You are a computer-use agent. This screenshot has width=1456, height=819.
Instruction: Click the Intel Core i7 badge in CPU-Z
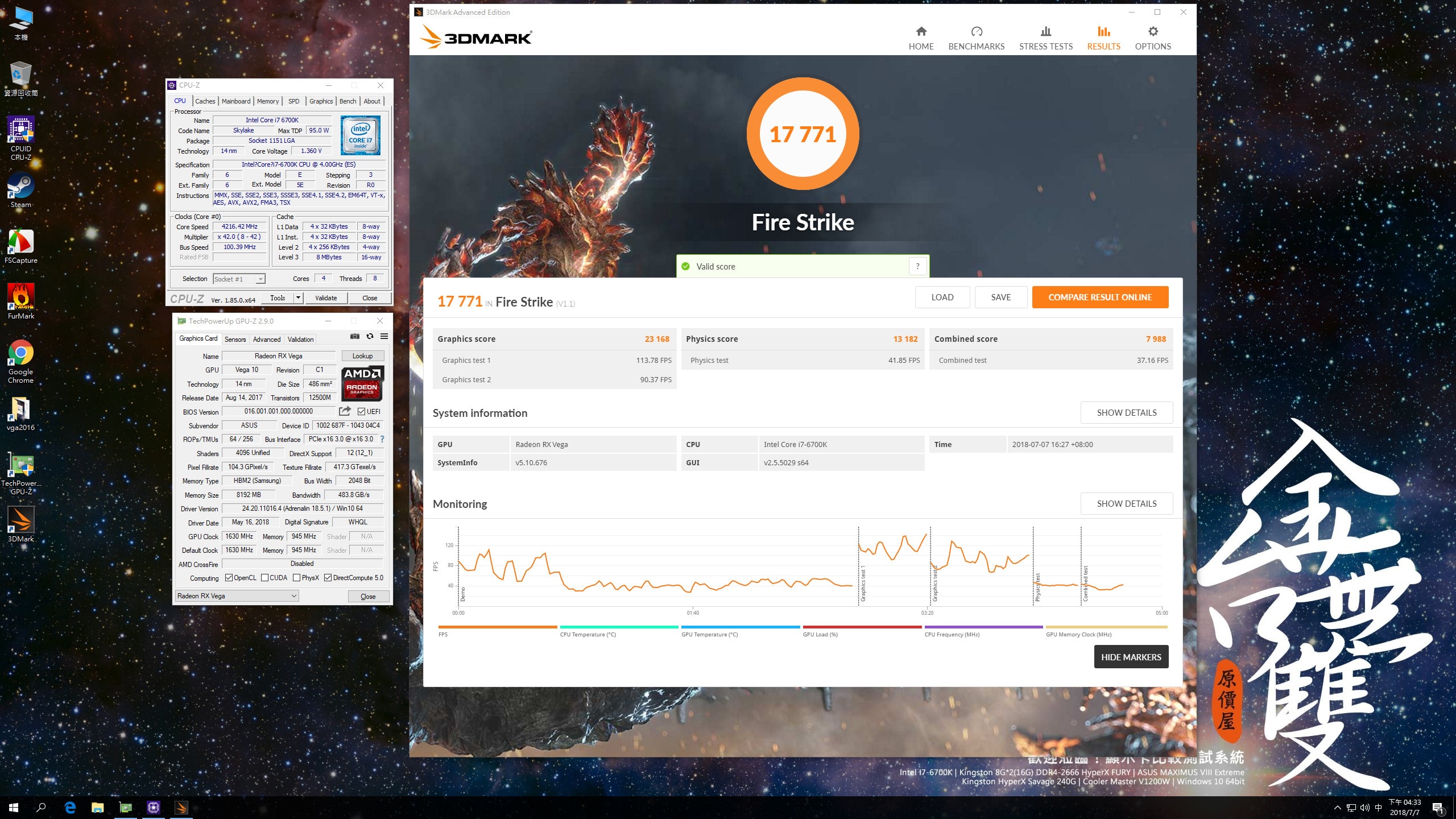point(361,135)
